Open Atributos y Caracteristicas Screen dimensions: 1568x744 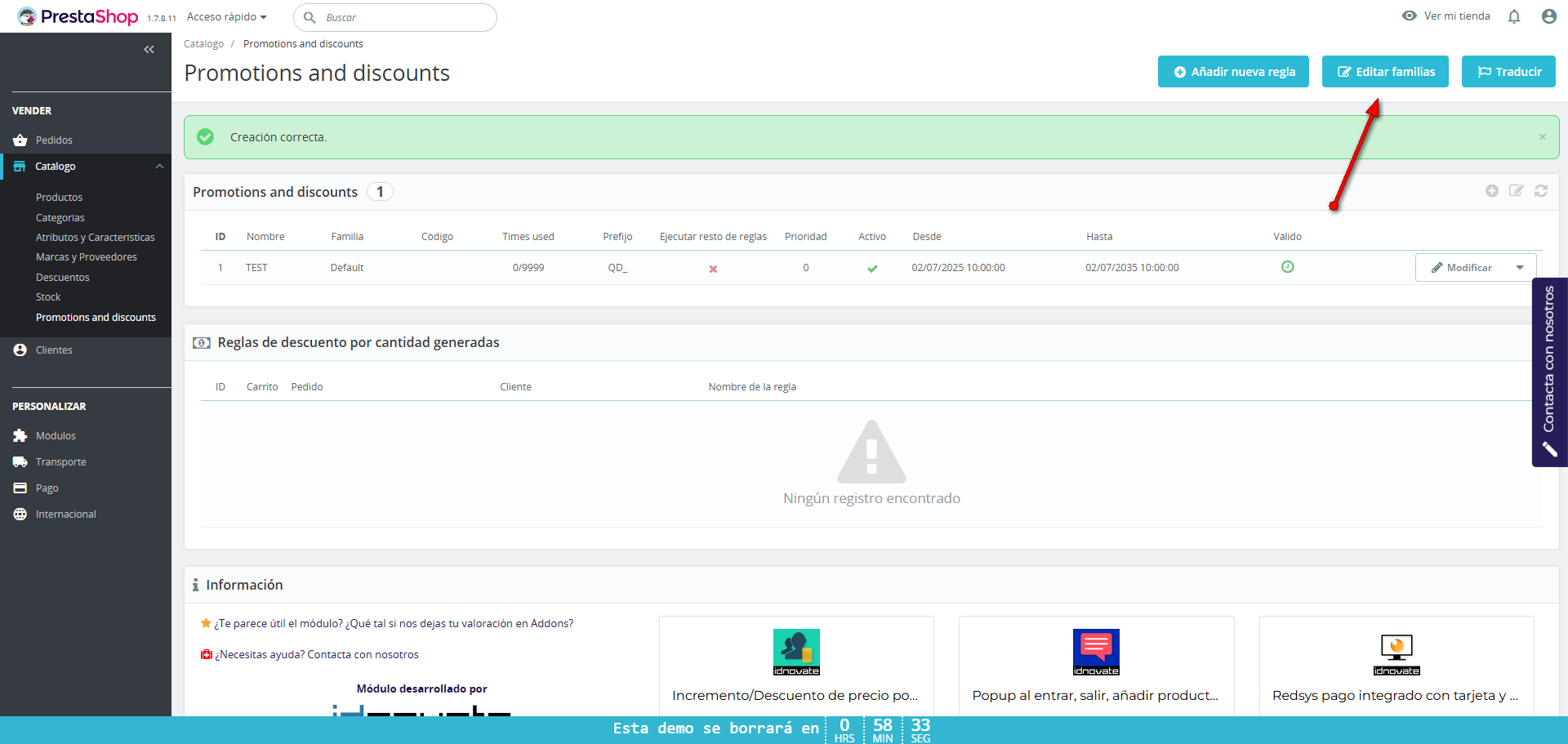pos(96,238)
